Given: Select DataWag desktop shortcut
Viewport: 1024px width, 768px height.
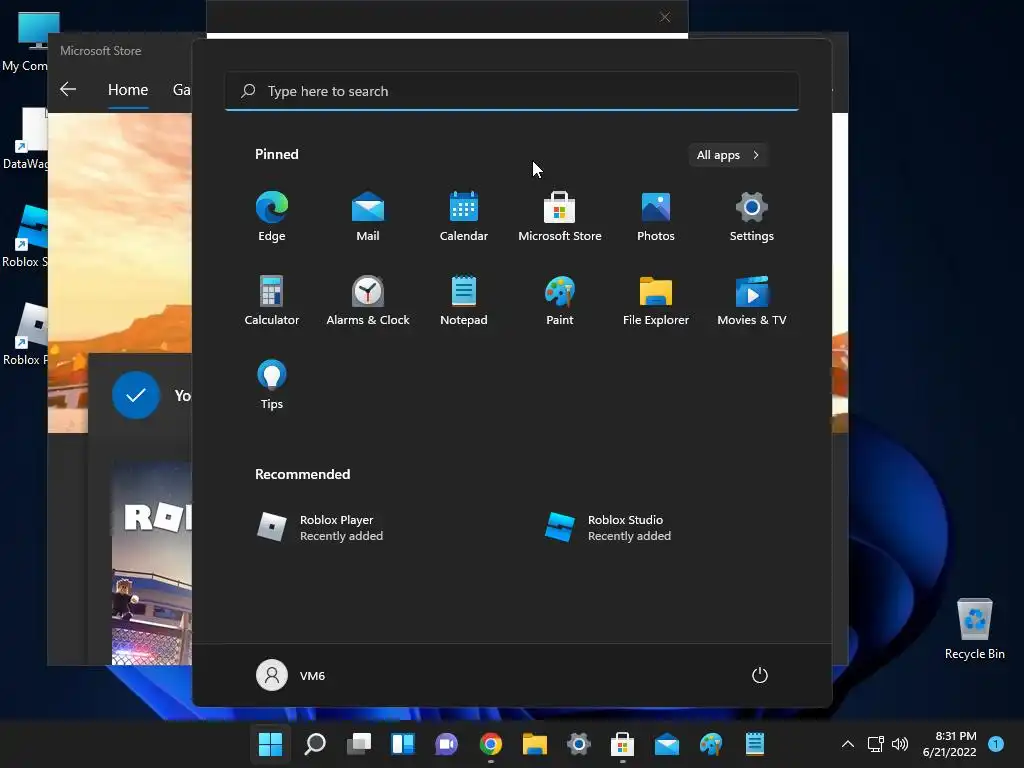Looking at the screenshot, I should (x=25, y=138).
